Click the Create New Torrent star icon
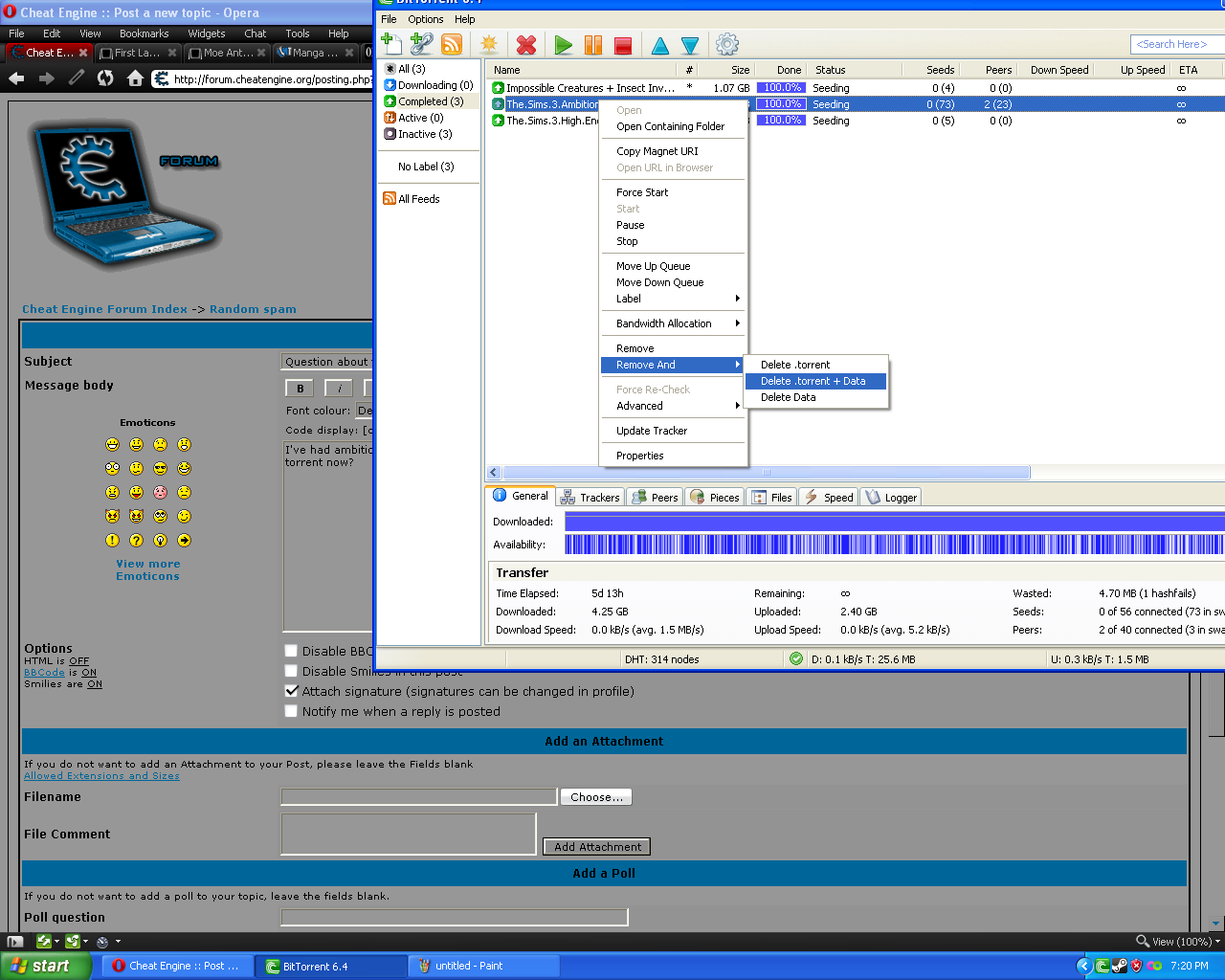1225x980 pixels. [489, 44]
